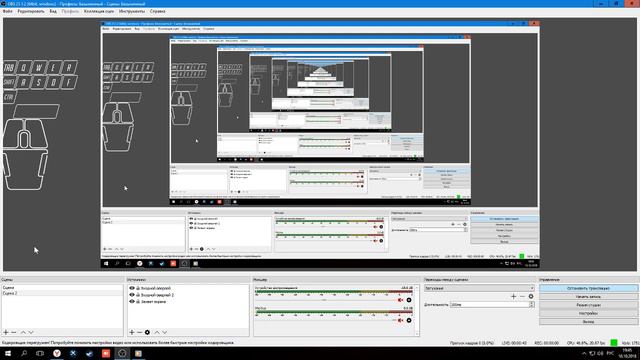The image size is (640, 360).
Task: Open the Справка menu
Action: click(158, 11)
